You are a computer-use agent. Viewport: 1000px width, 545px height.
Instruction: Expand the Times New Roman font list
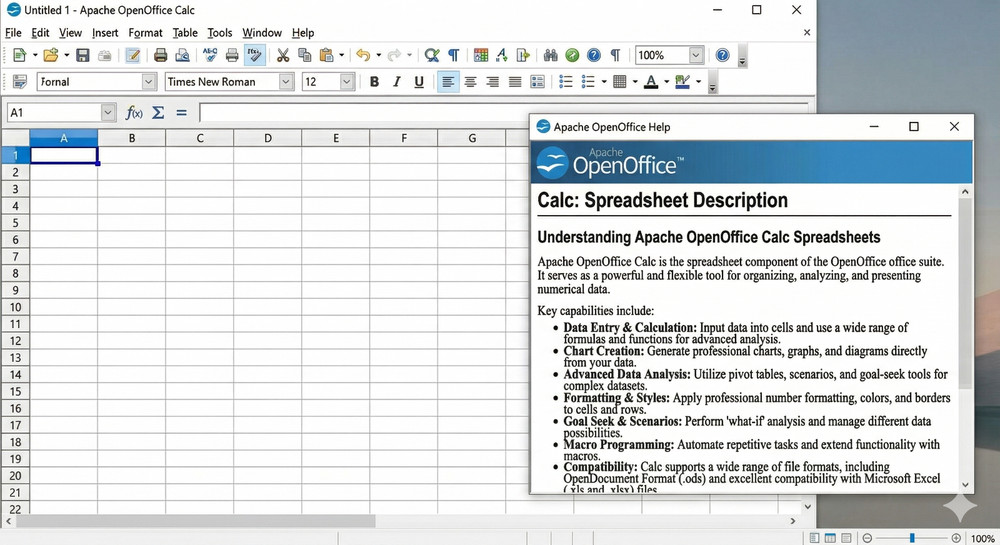286,82
